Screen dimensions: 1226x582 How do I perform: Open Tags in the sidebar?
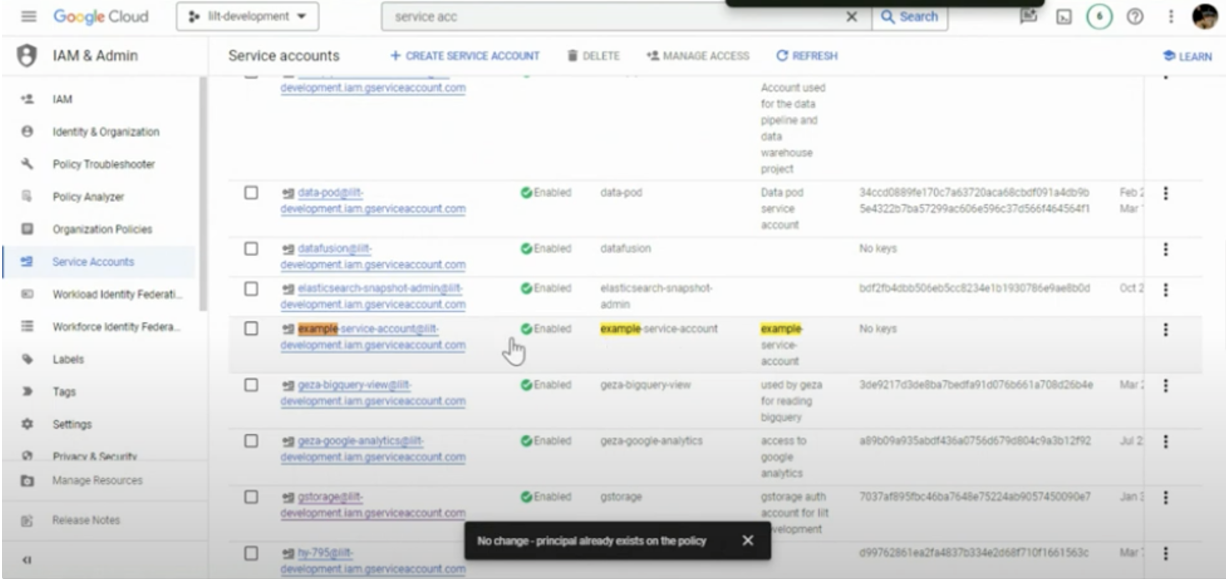point(64,392)
